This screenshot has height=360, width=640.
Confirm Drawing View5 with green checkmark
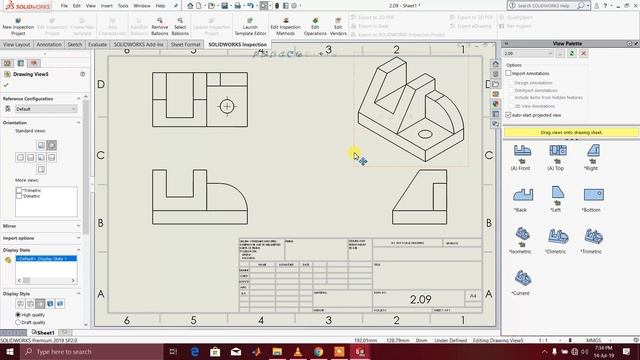point(6,85)
